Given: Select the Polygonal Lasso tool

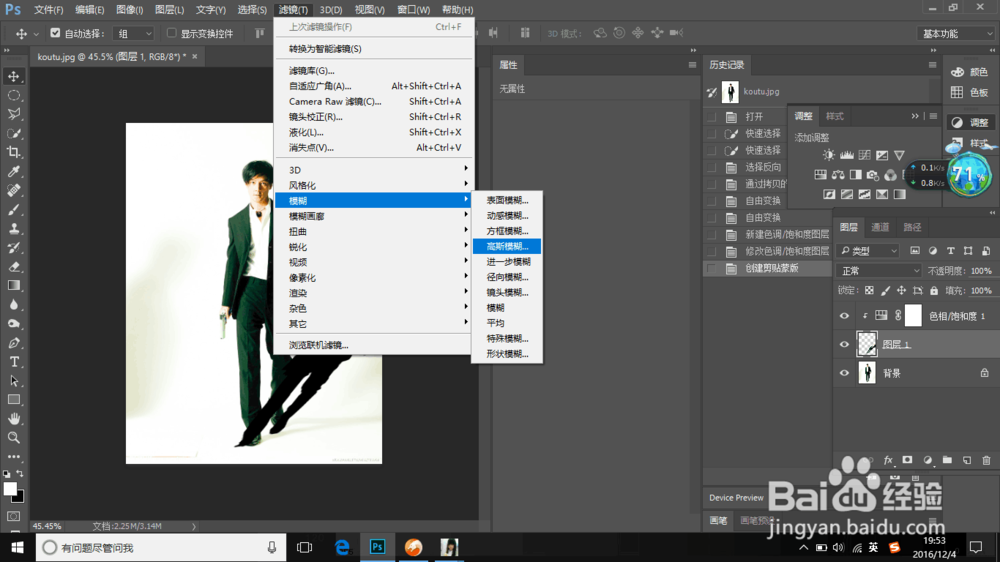Looking at the screenshot, I should pos(13,114).
